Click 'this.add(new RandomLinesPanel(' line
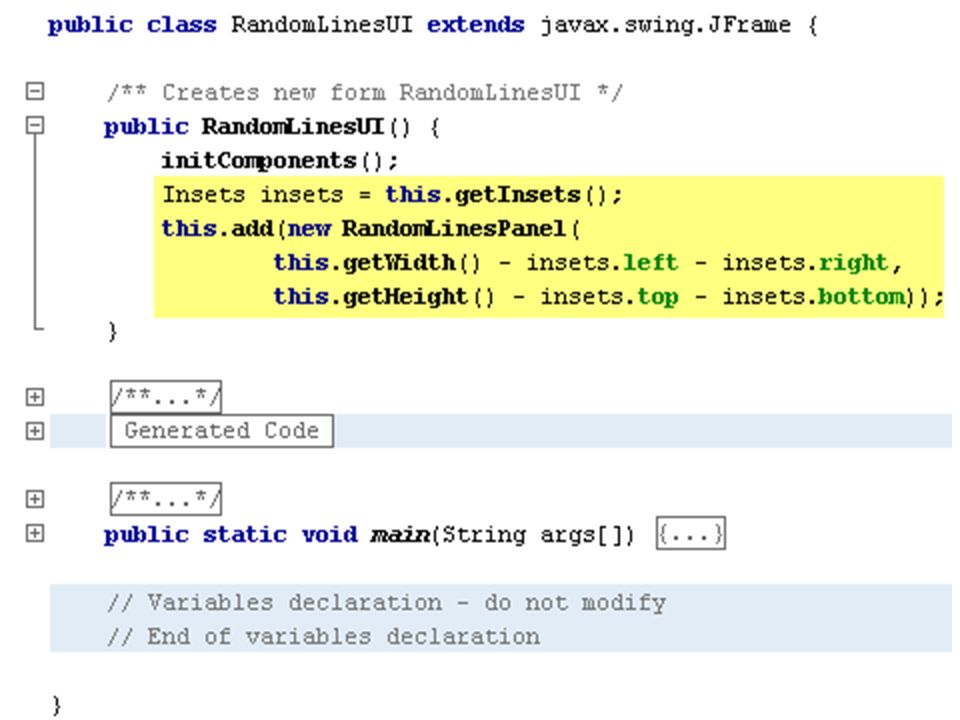The width and height of the screenshot is (960, 720). (x=371, y=229)
